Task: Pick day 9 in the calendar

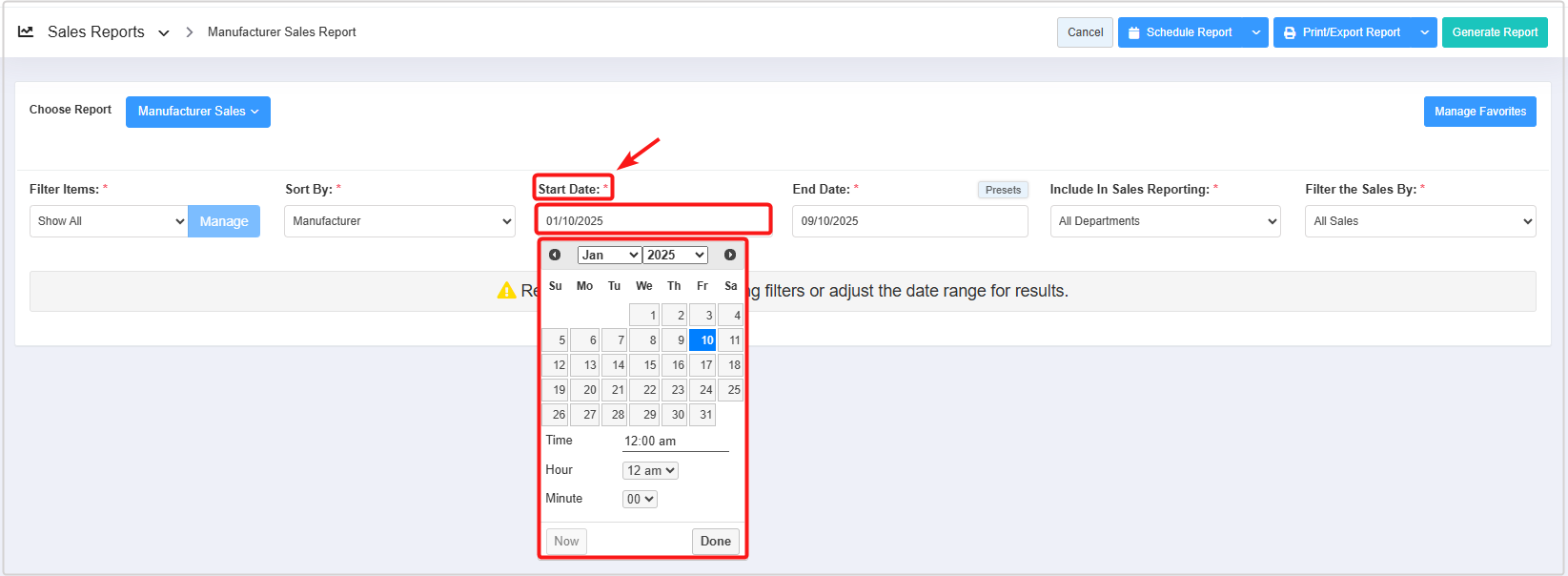Action: tap(674, 339)
